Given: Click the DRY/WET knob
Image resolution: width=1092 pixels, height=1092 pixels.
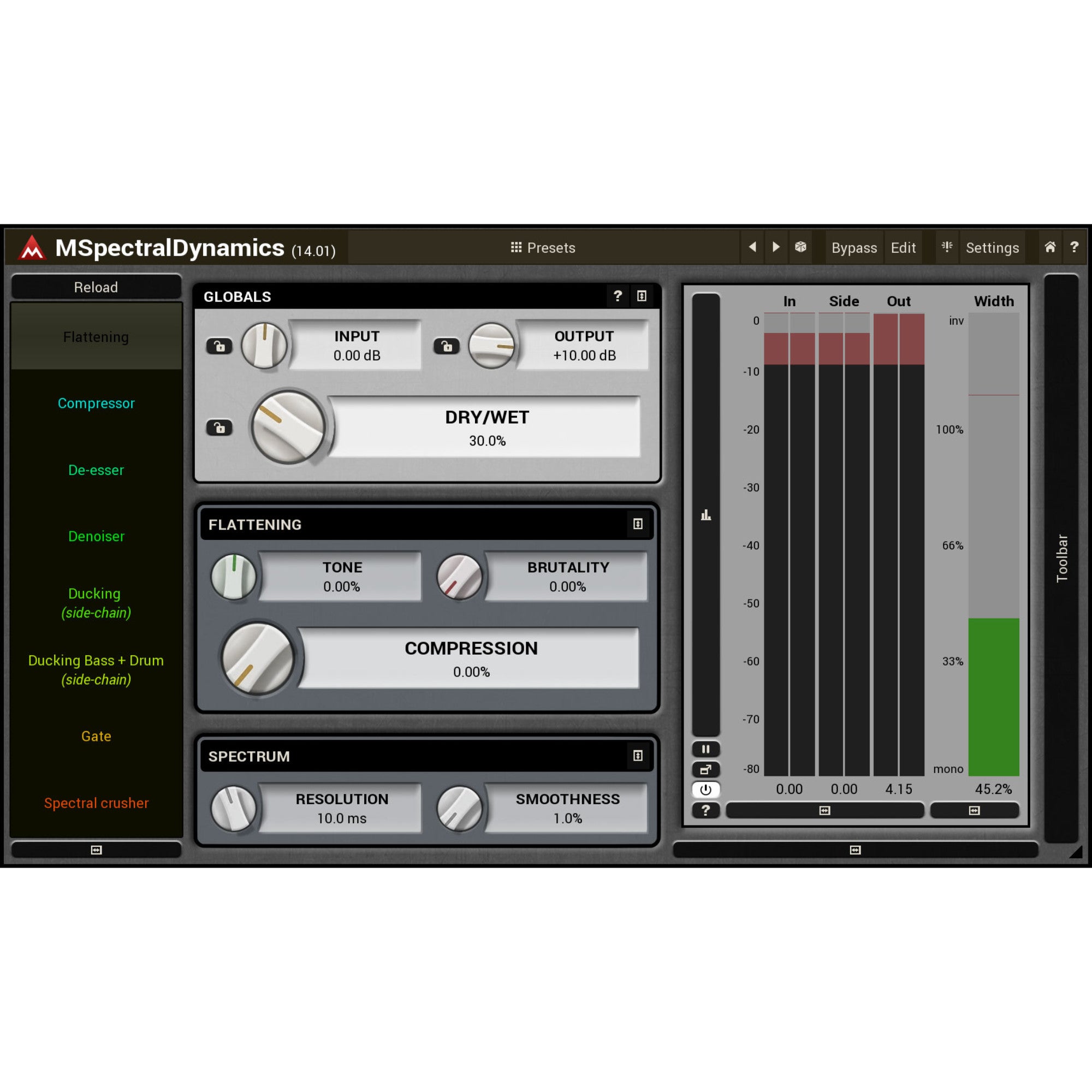Looking at the screenshot, I should 288,428.
